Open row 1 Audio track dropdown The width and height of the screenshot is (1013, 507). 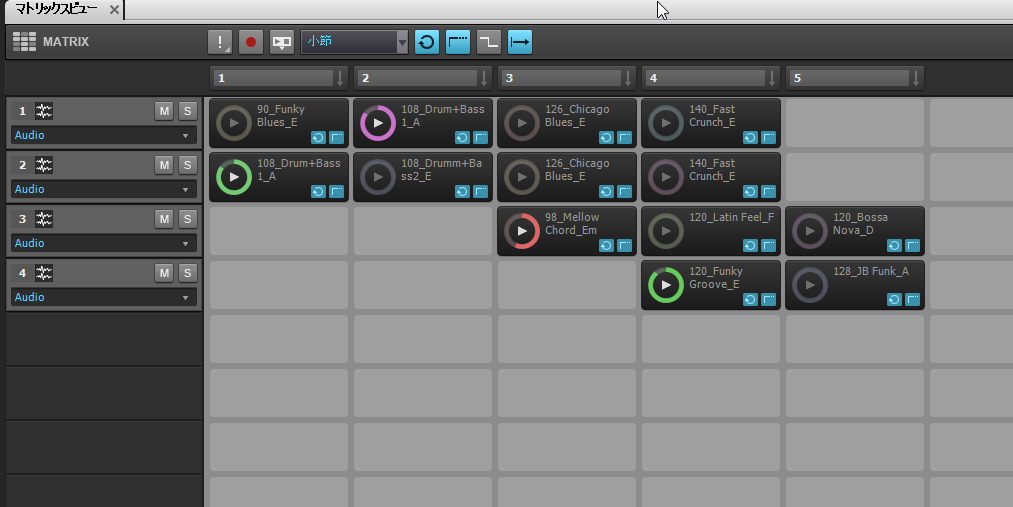pos(103,136)
